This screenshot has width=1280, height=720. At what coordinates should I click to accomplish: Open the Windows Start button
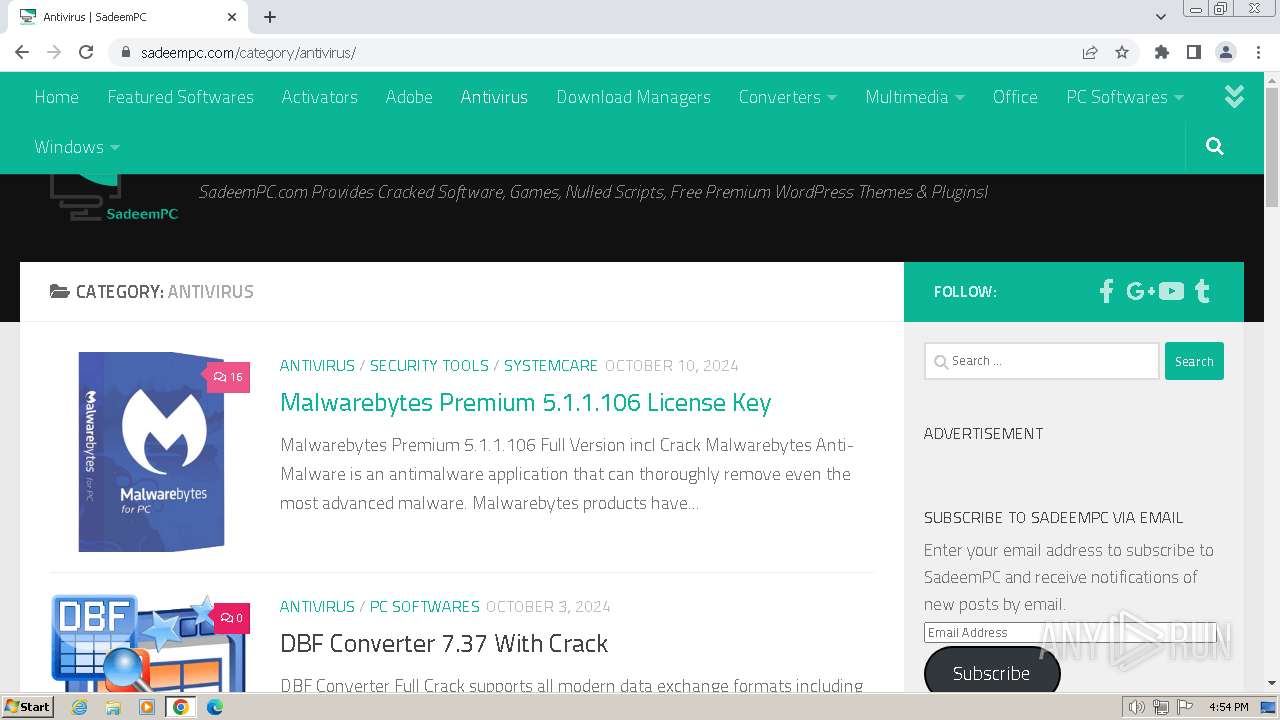tap(27, 707)
